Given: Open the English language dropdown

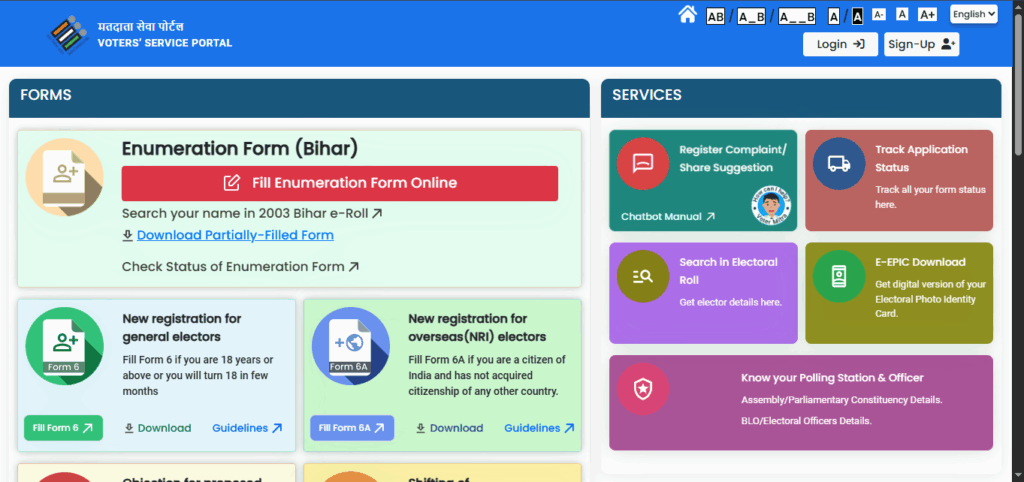Looking at the screenshot, I should click(x=973, y=14).
